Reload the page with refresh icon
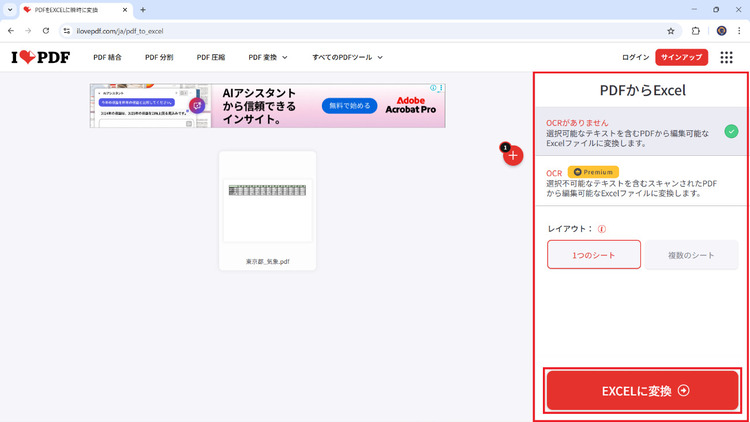The width and height of the screenshot is (750, 422). click(x=46, y=31)
